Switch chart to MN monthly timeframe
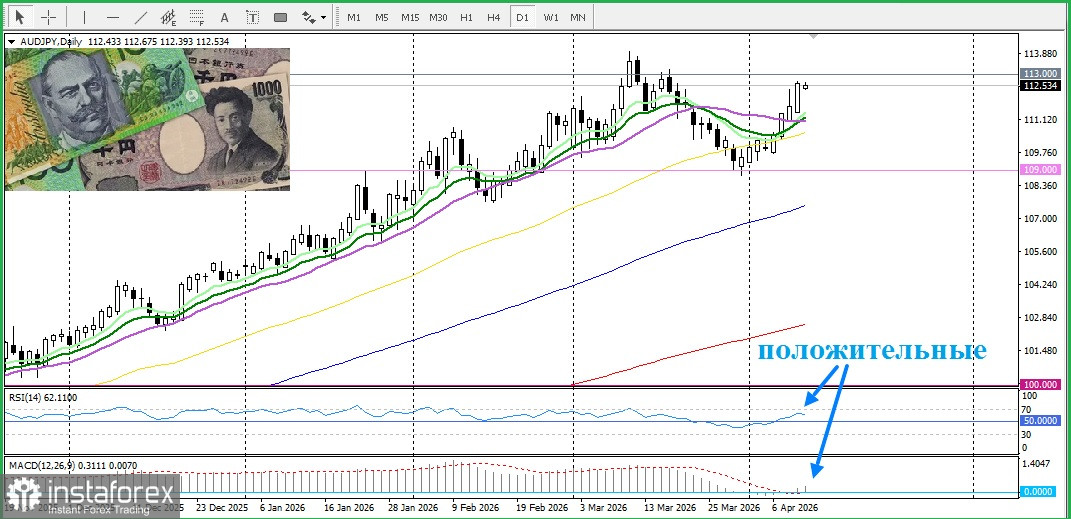Screen dimensions: 1071x519 pyautogui.click(x=578, y=17)
